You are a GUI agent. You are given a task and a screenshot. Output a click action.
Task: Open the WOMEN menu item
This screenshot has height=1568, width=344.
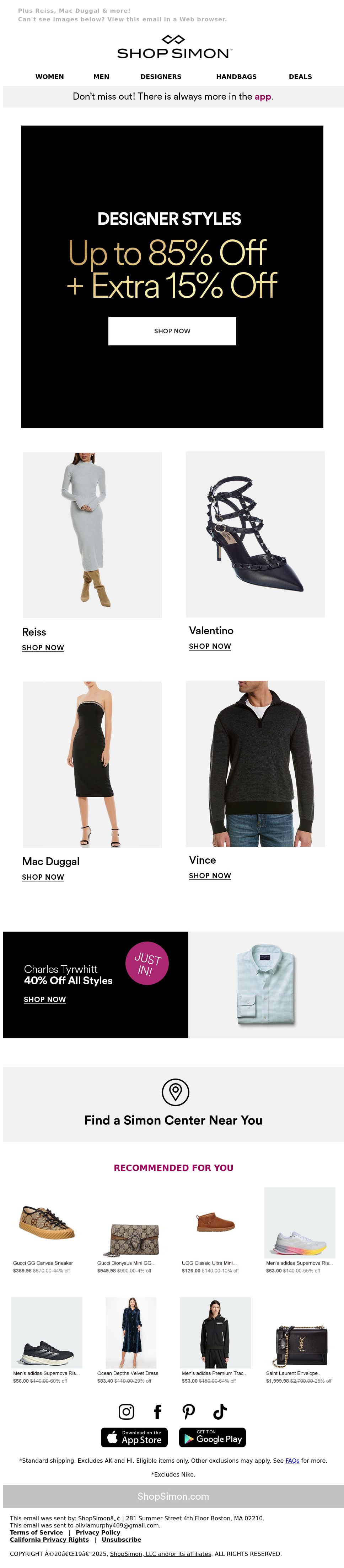pos(49,77)
